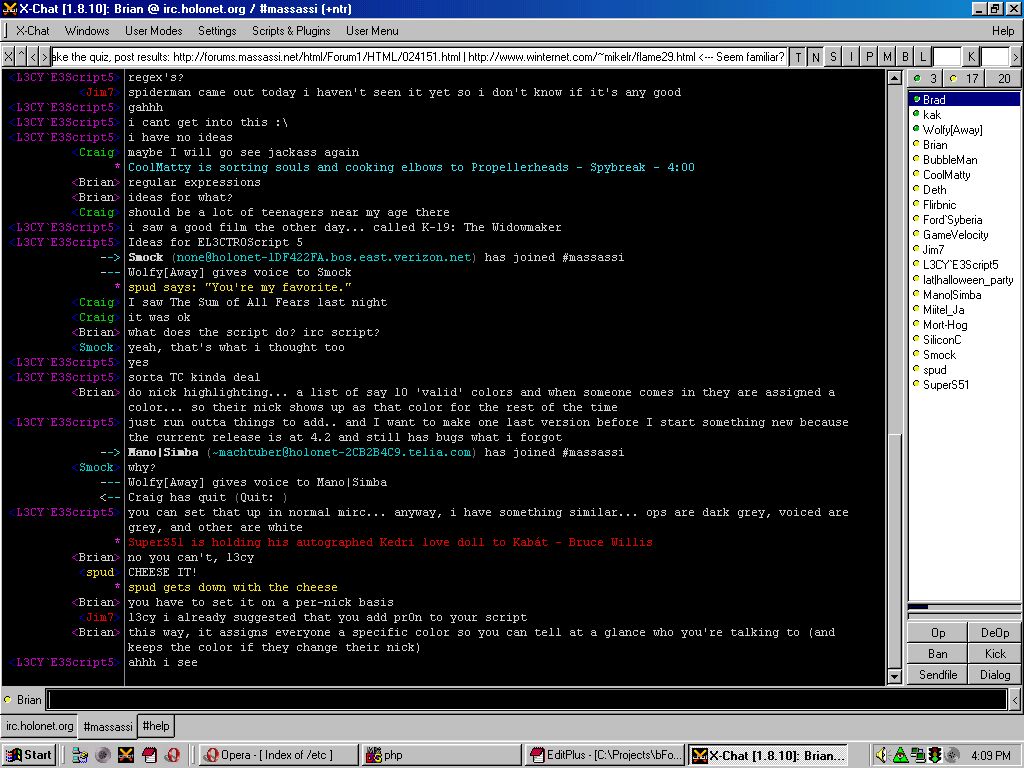Click the Dialog button
Screen dimensions: 1024x768
(x=995, y=674)
